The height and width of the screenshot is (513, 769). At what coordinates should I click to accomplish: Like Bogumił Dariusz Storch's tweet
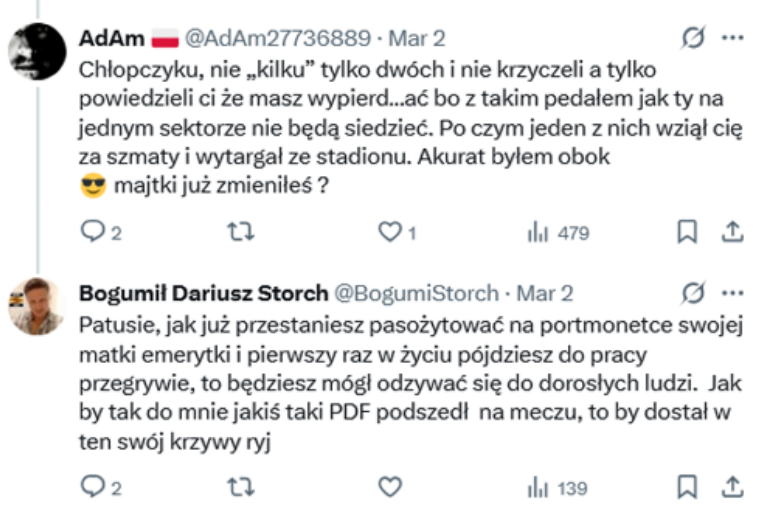tap(389, 487)
